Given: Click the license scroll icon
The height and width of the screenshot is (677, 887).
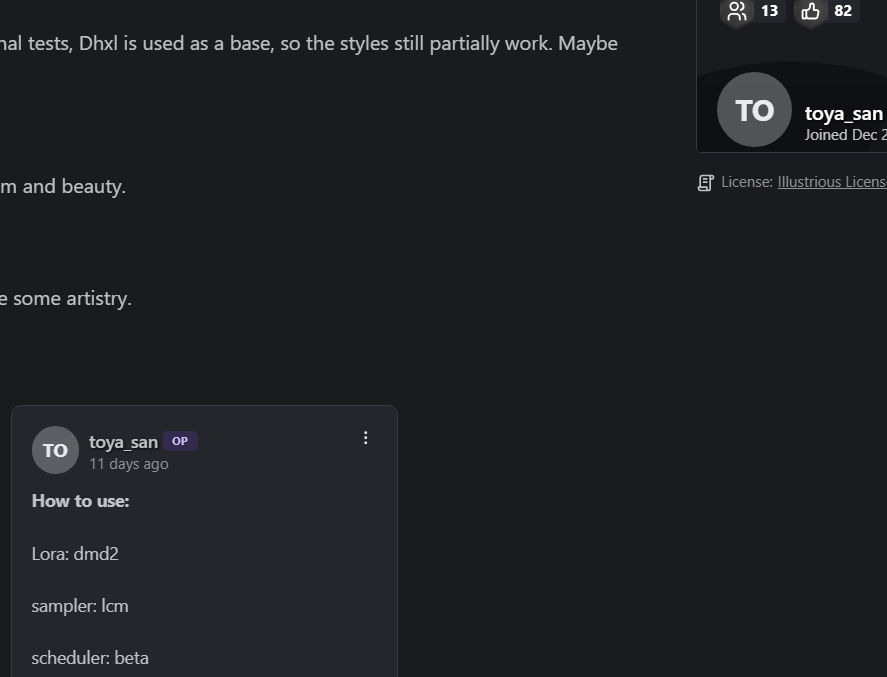Looking at the screenshot, I should pos(706,182).
